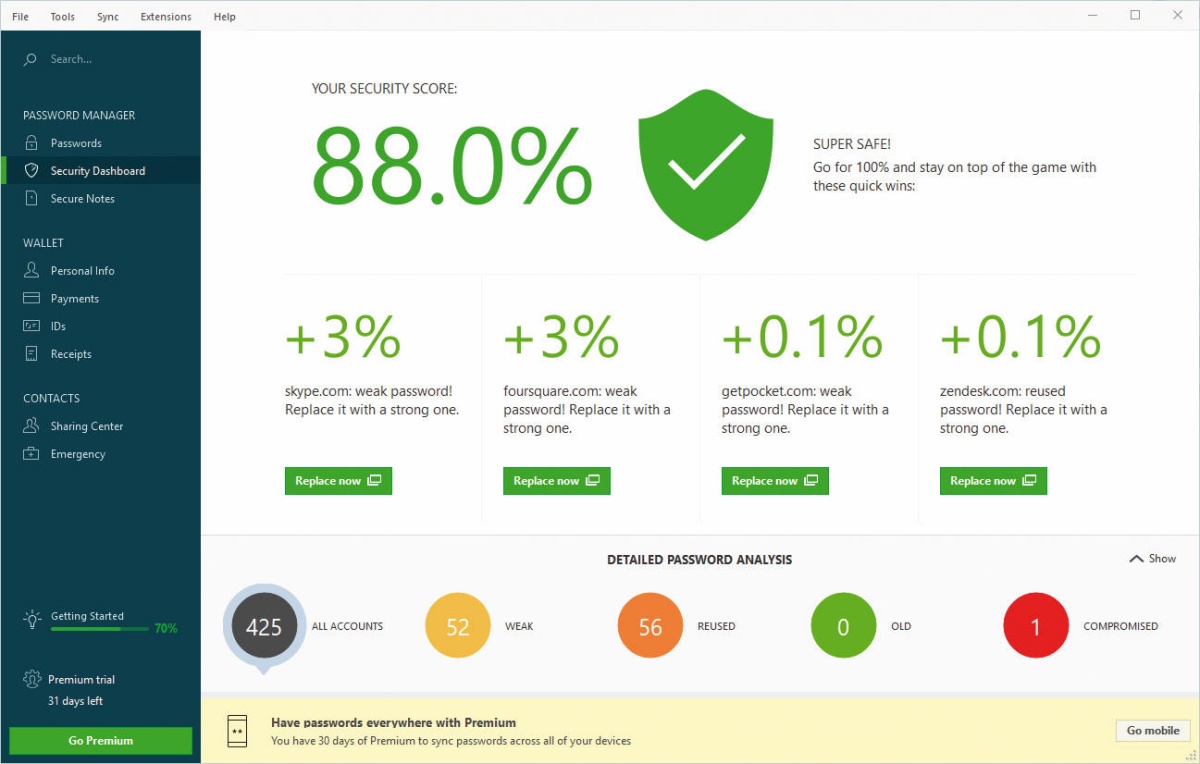
Task: Click the COMPROMISED label
Action: tap(1121, 627)
